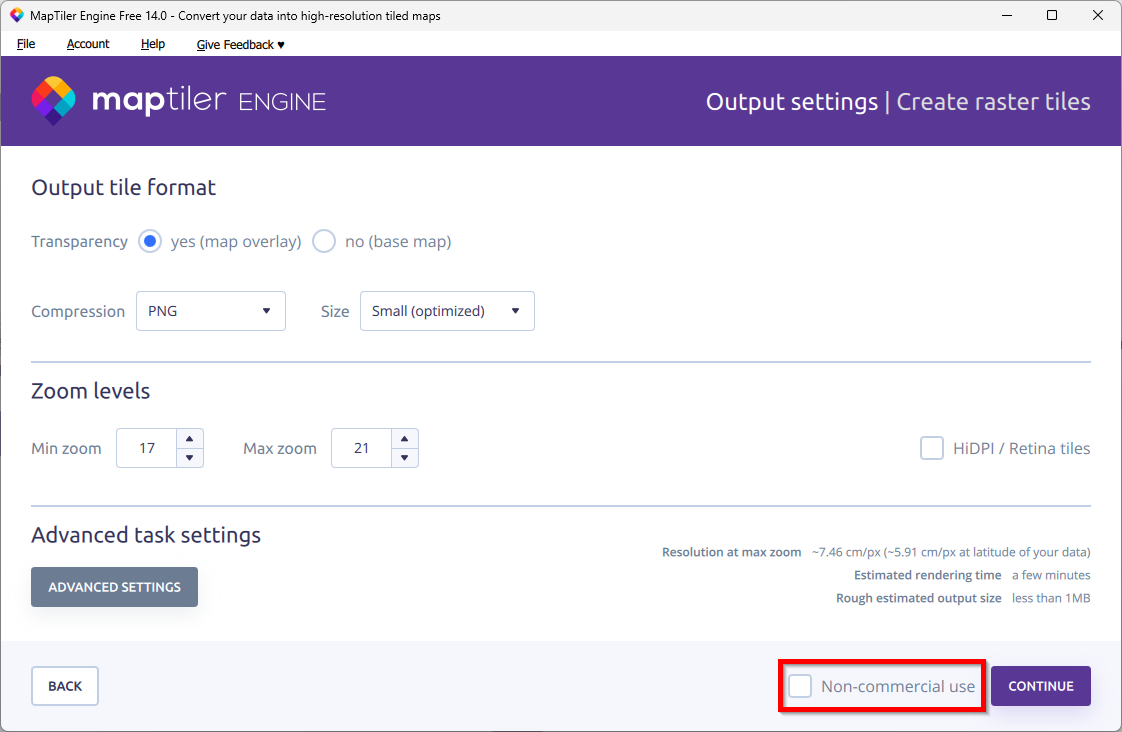Click the MapTiler app icon in title bar

point(16,15)
